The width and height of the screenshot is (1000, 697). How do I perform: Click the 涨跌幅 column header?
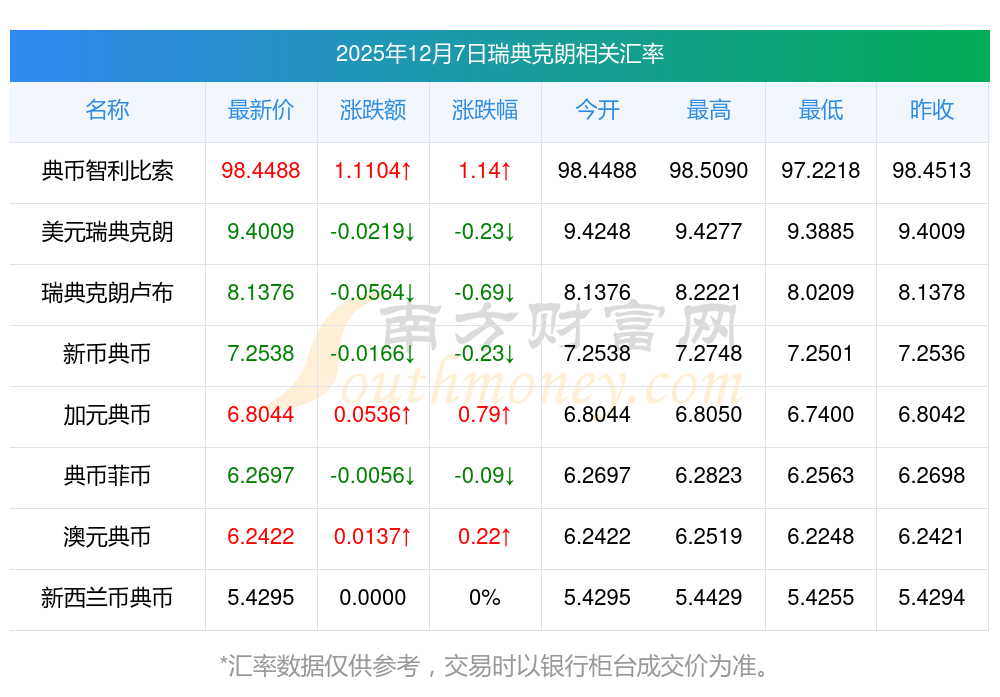(485, 110)
